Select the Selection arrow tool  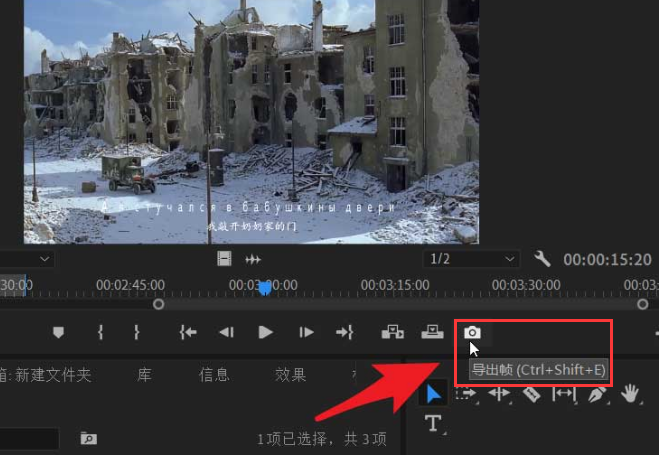pos(434,395)
